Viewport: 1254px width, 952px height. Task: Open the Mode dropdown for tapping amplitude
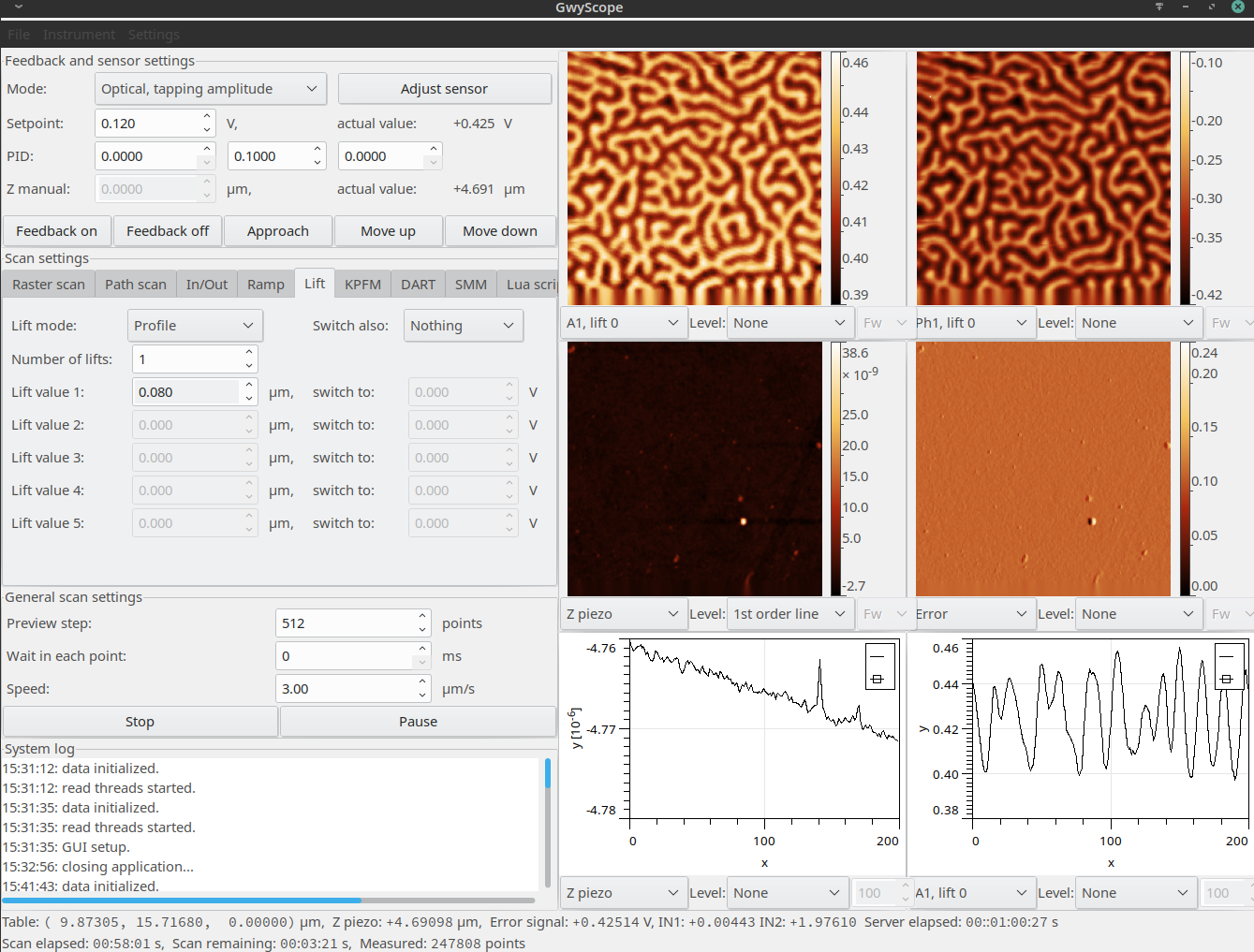point(210,89)
